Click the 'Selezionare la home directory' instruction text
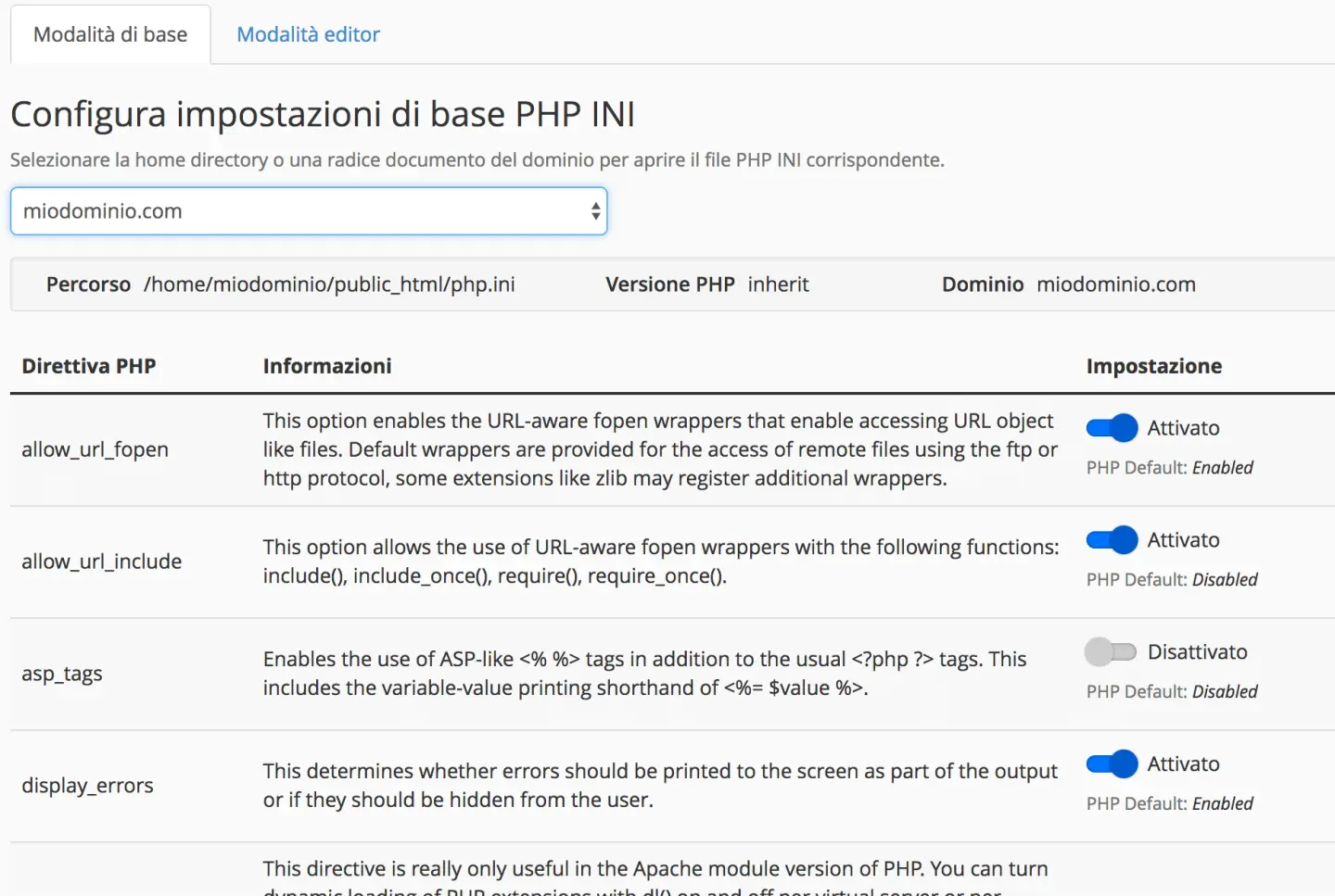 [477, 160]
